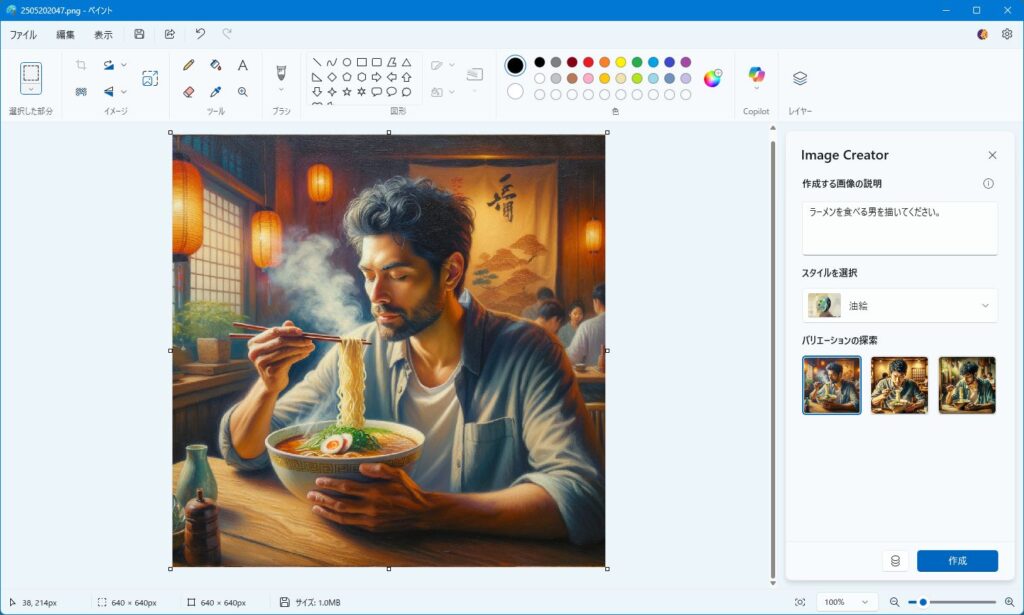Pick the Curve shape
Screen dimensions: 1024x615
click(332, 63)
